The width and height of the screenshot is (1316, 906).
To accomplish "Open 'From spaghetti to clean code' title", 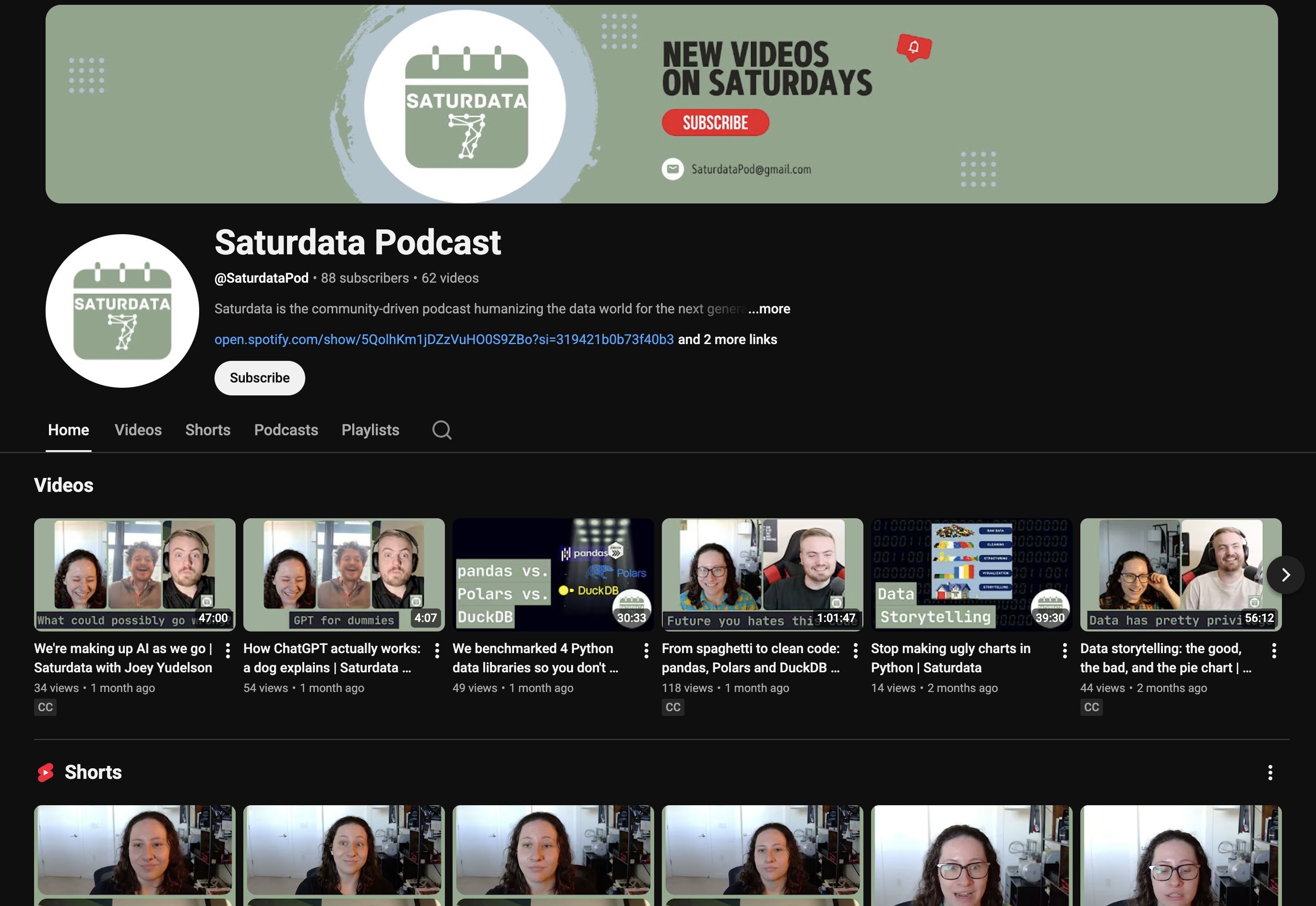I will coord(751,658).
